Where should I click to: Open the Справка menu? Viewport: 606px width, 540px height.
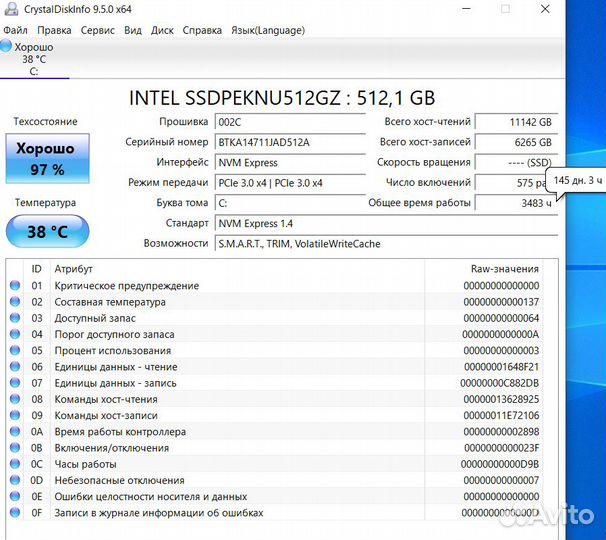[202, 30]
